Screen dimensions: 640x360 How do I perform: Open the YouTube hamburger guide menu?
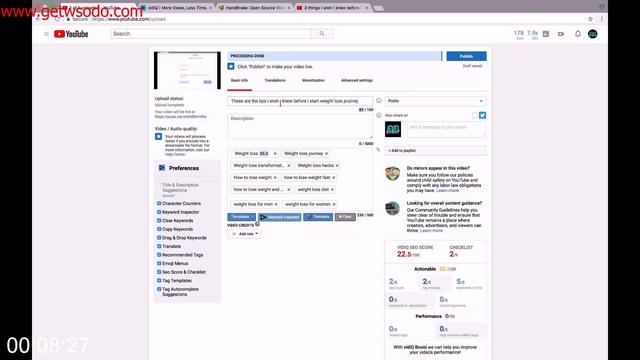click(46, 34)
